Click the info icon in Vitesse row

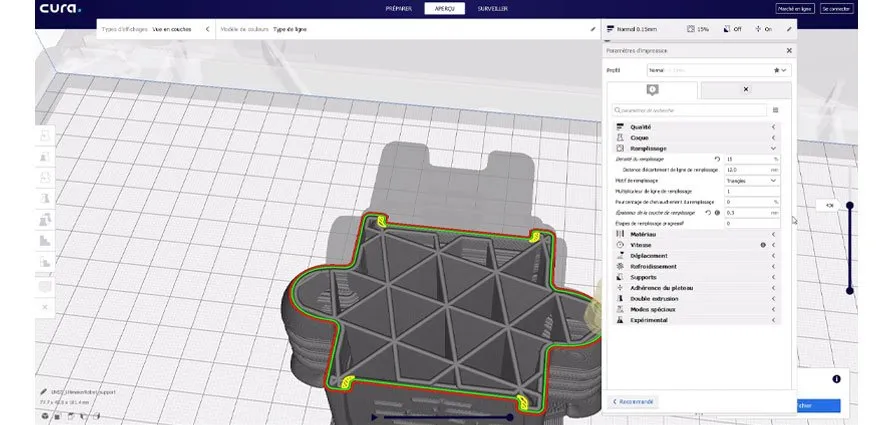763,245
